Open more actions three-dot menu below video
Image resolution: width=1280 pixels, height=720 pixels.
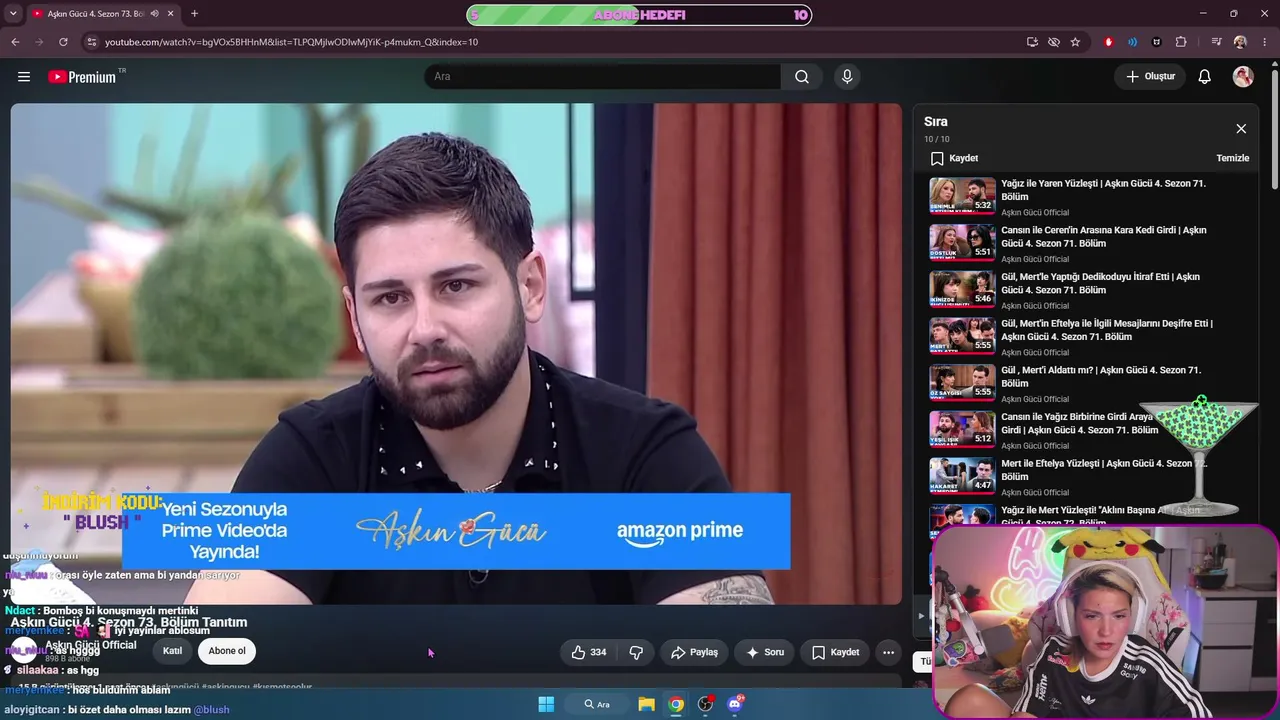pos(888,652)
